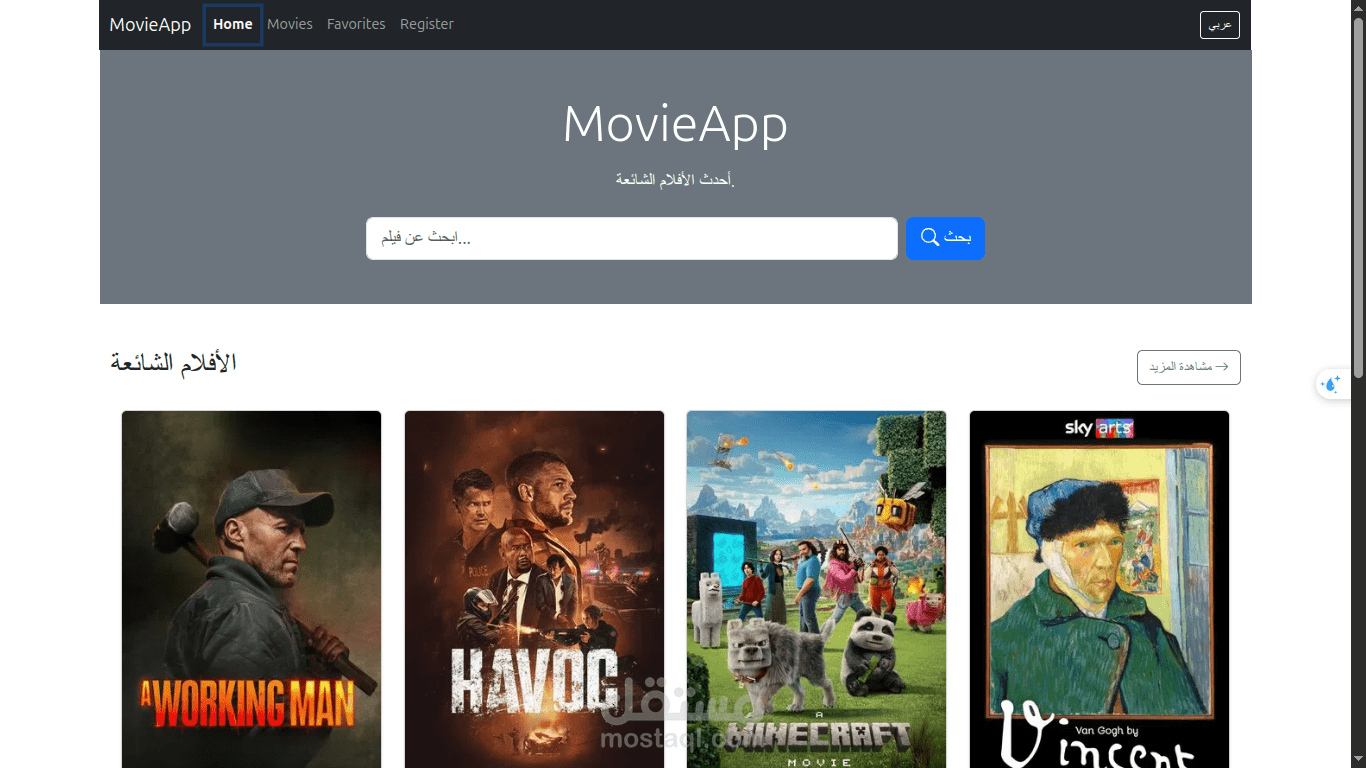Click the blue بحث search button

pyautogui.click(x=945, y=238)
